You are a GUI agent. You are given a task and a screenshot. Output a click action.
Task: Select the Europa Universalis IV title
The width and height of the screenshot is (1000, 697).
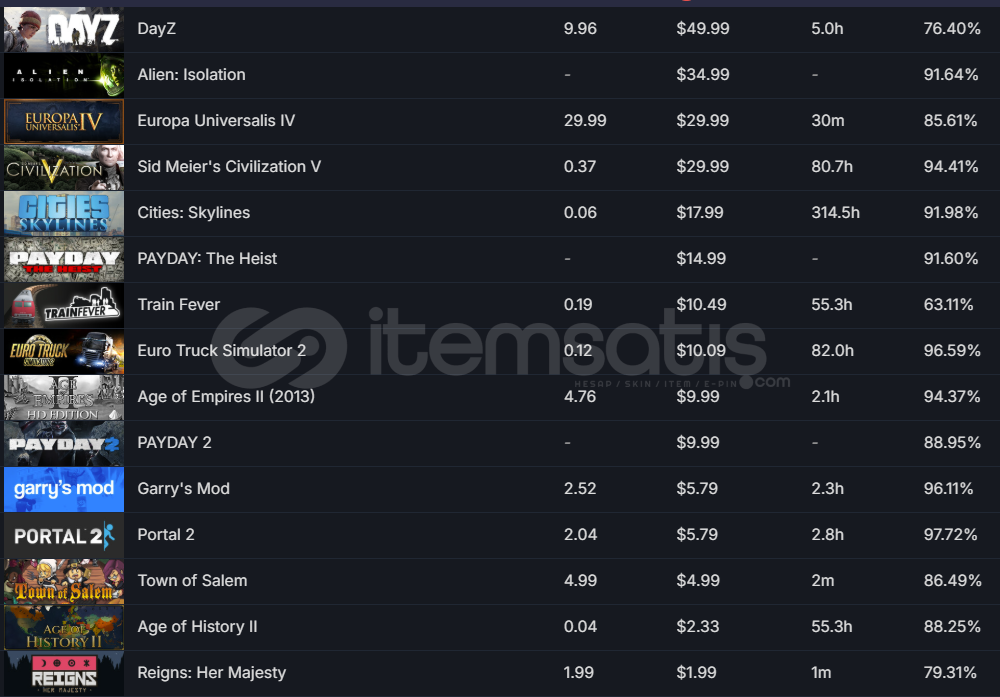(216, 121)
